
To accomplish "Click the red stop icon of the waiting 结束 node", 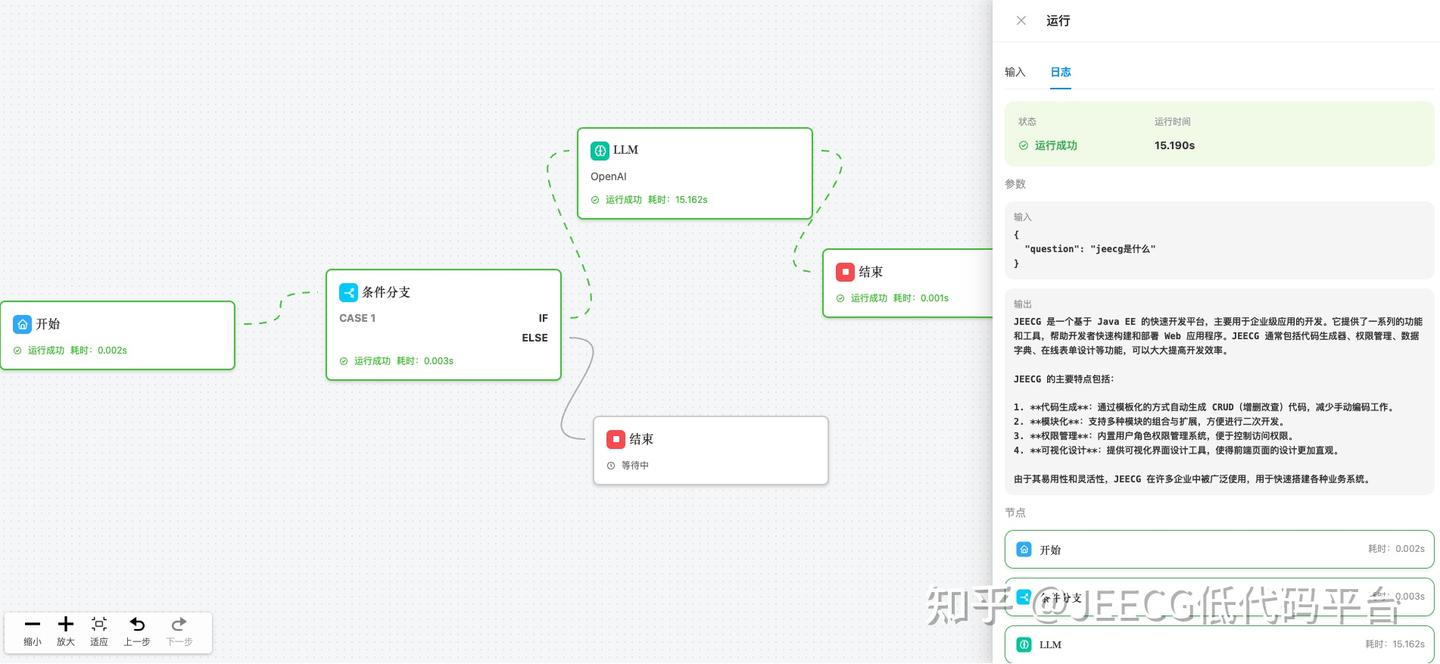I will click(616, 439).
